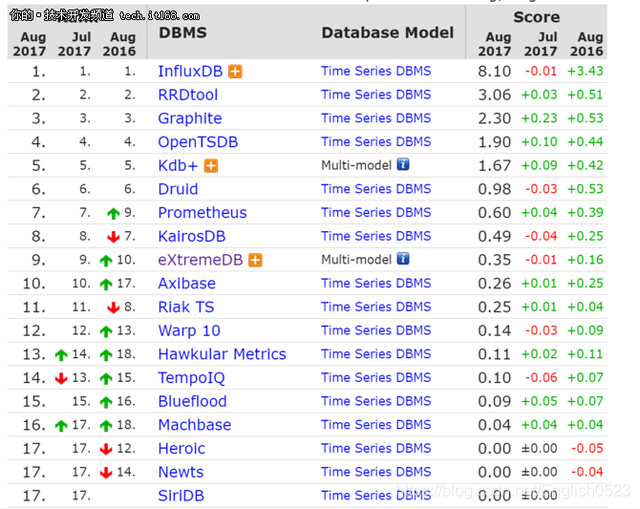Open the Newts link
Viewport: 640px width, 509px height.
[181, 472]
